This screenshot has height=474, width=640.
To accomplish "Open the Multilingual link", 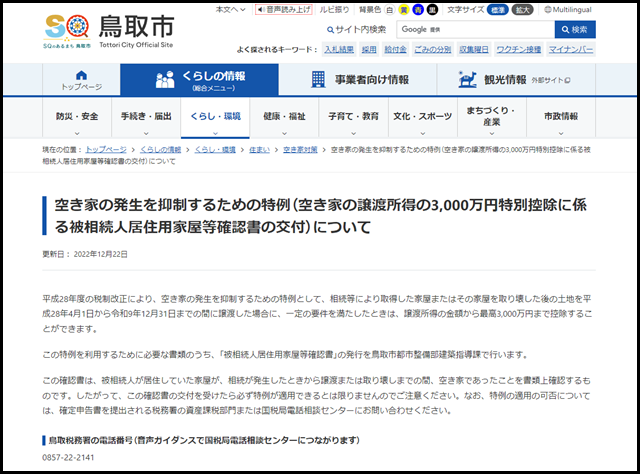I will 568,9.
